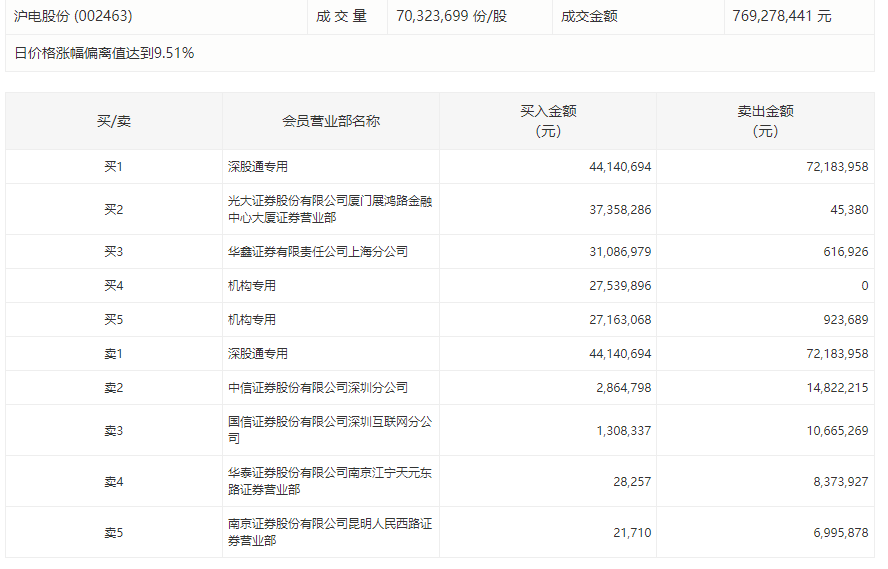Select the 卖2 row label
This screenshot has height=569, width=888.
tap(113, 387)
